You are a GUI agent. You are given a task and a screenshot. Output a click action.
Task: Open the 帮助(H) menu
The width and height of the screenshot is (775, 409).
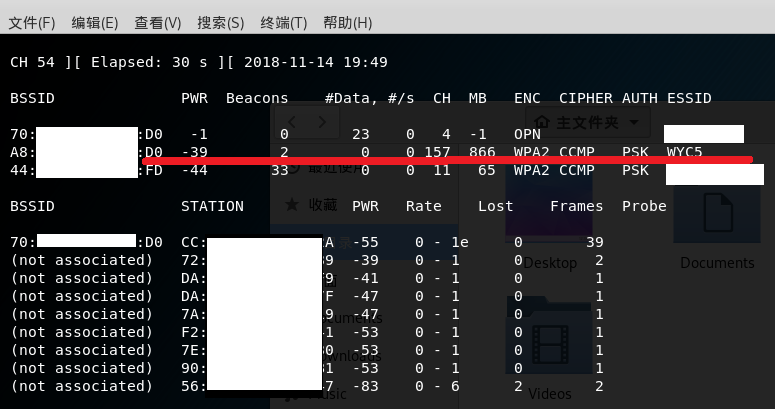348,22
